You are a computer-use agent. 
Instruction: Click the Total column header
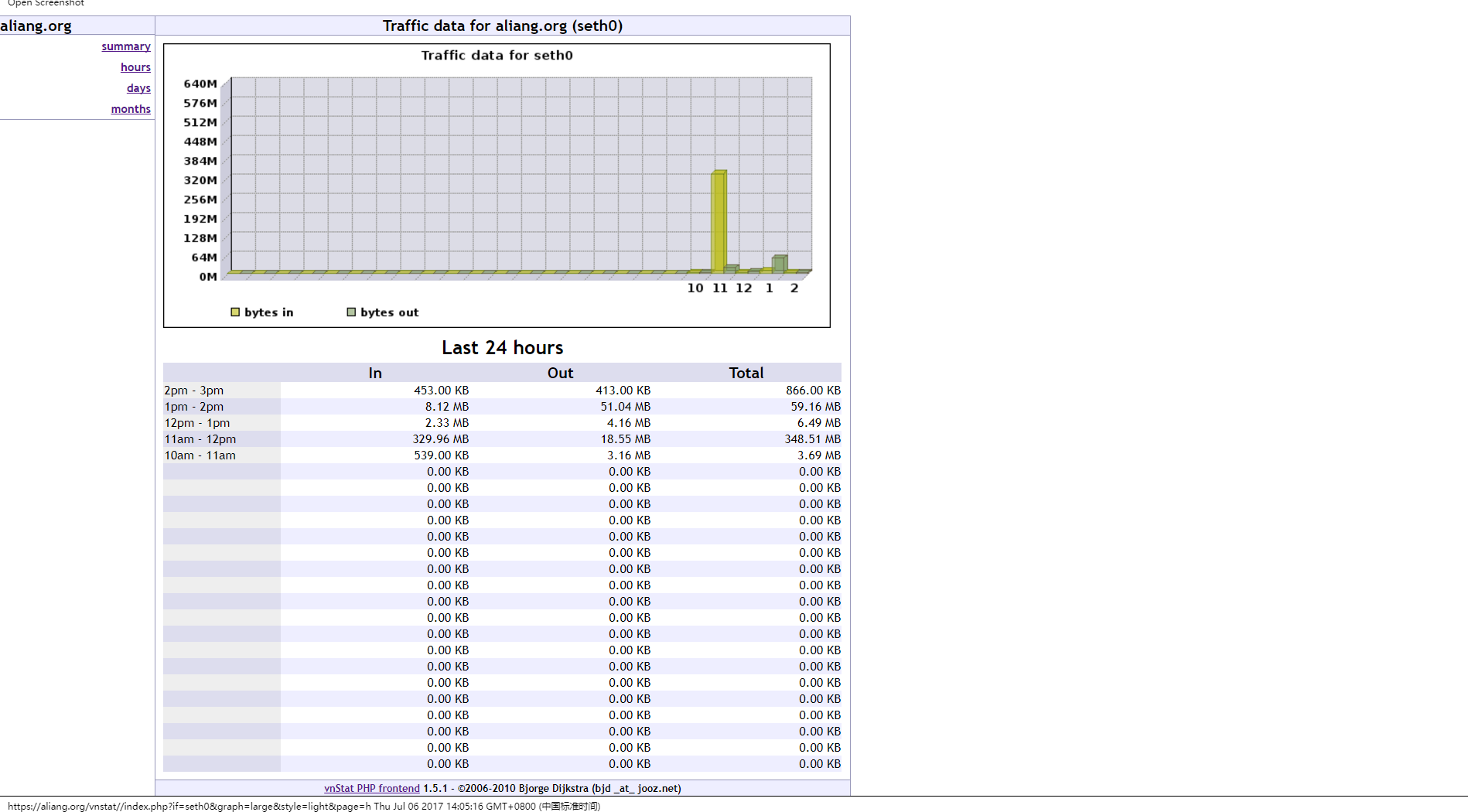pos(746,373)
